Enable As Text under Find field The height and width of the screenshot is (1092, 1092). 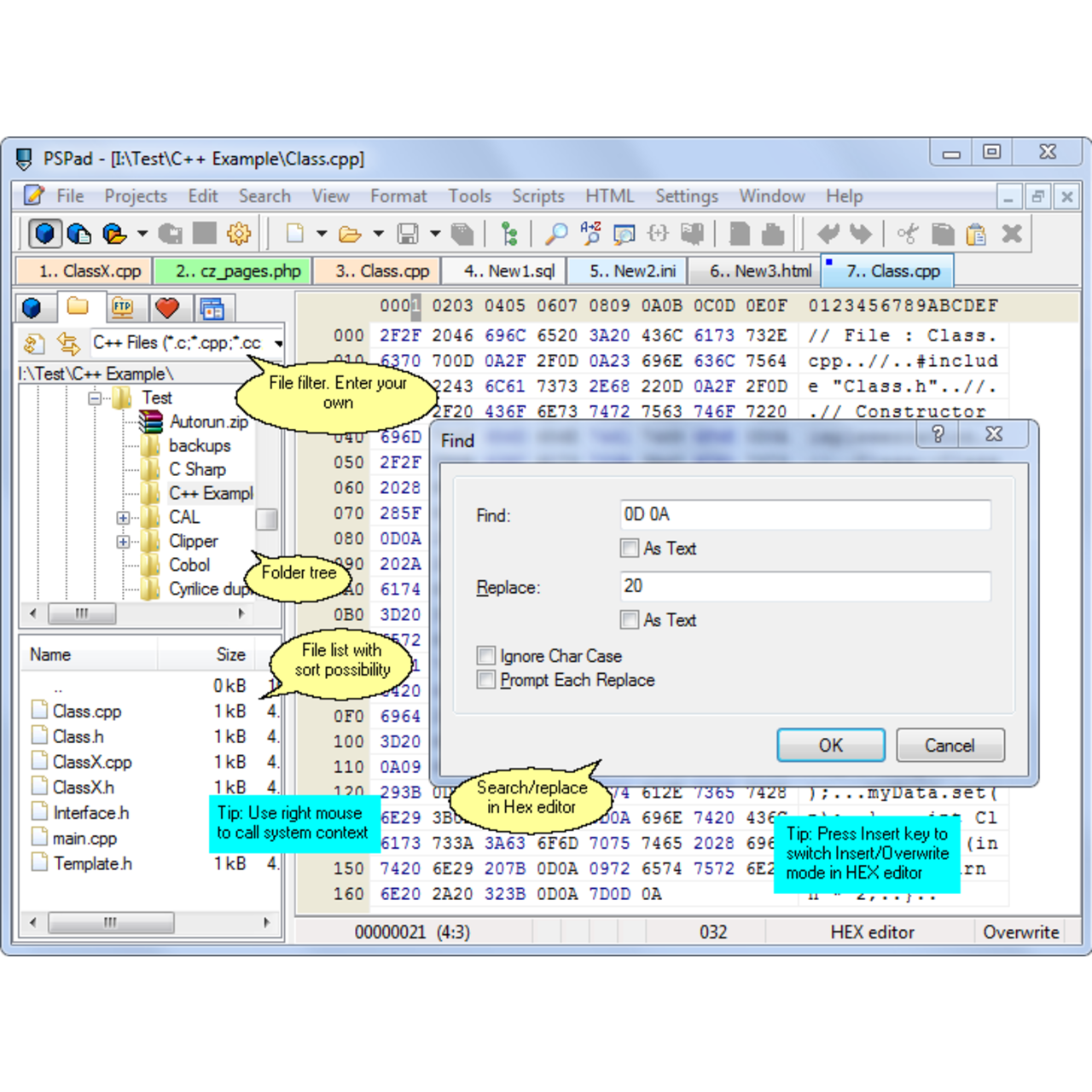pos(630,549)
